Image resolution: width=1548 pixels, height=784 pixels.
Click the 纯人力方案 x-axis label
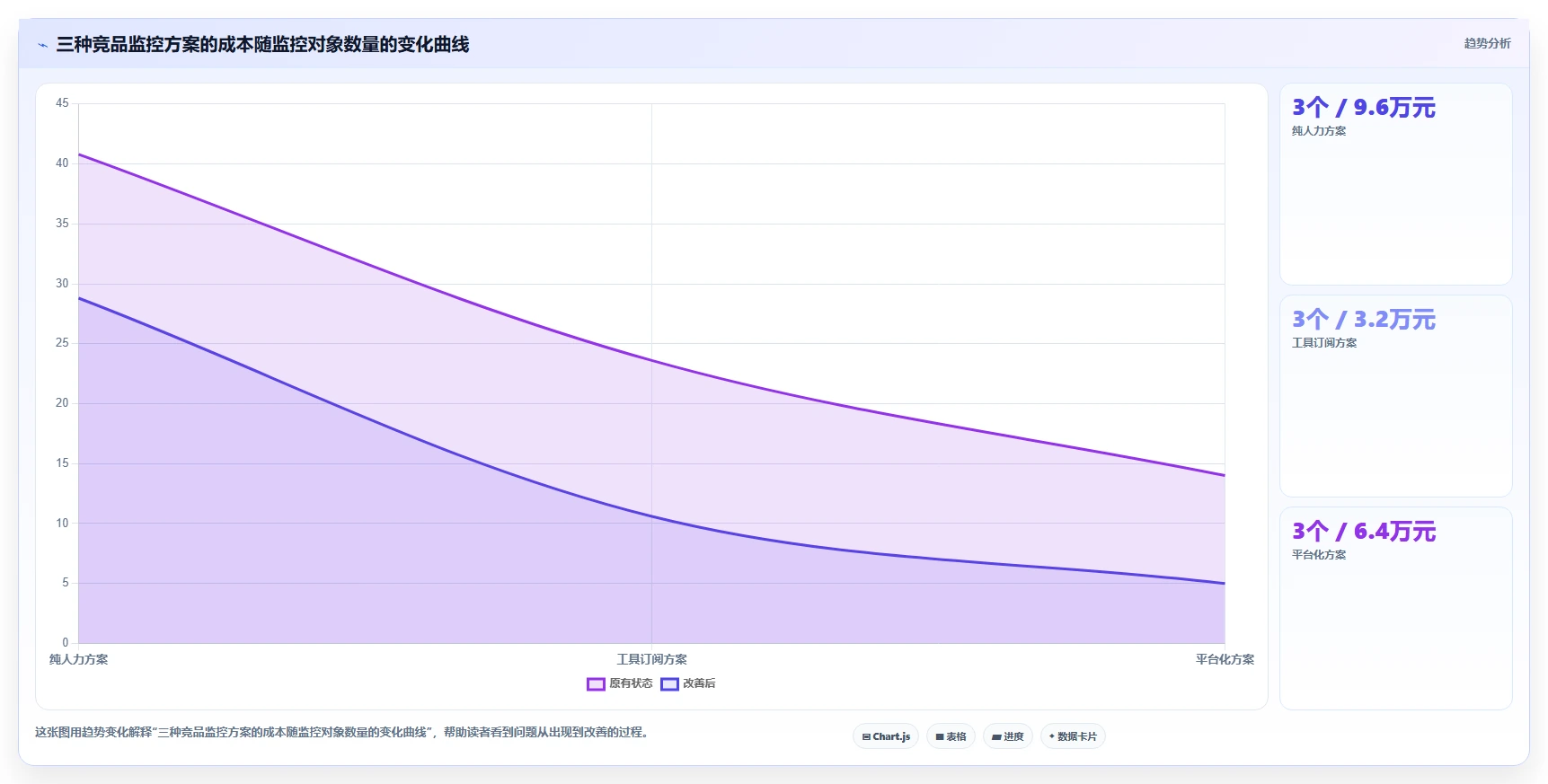[78, 659]
